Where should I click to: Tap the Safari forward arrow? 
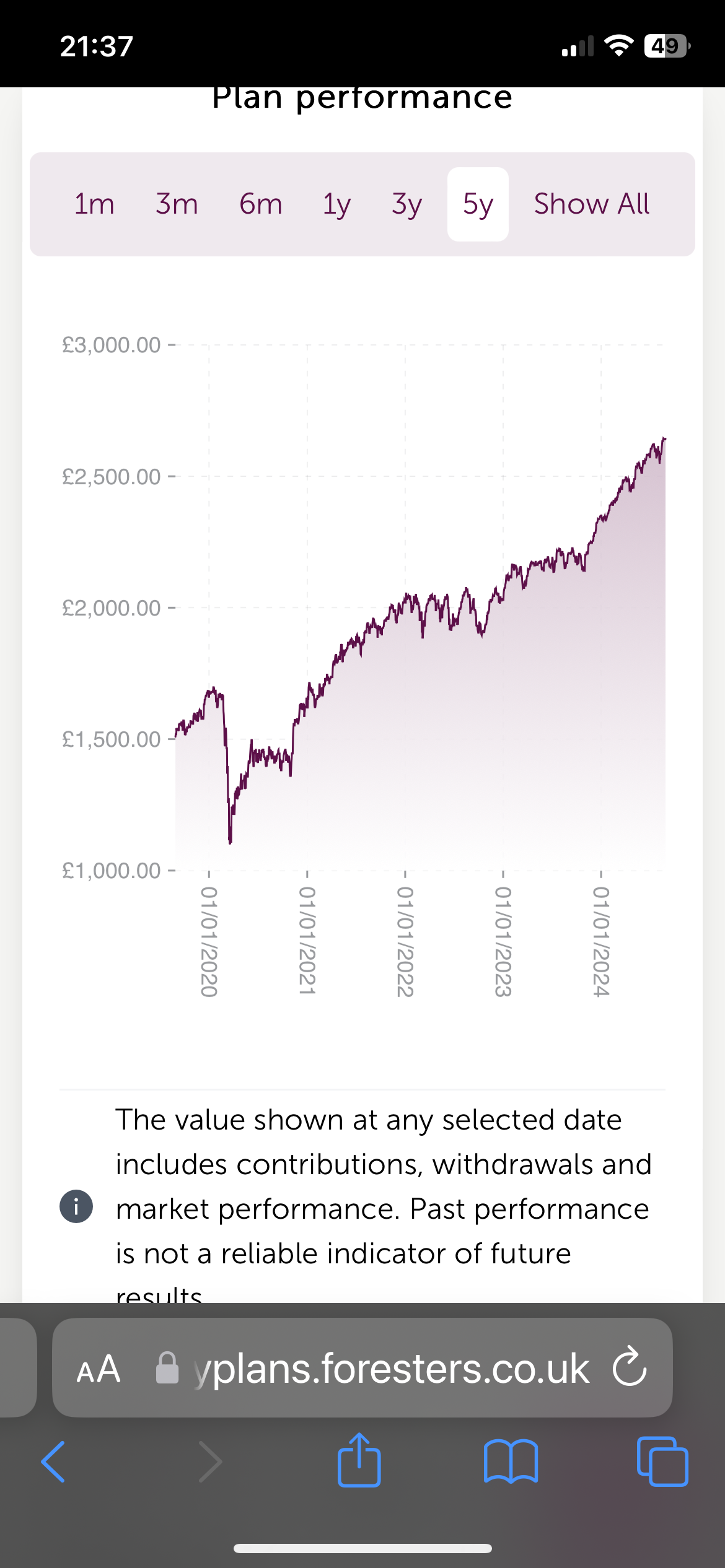click(210, 1461)
